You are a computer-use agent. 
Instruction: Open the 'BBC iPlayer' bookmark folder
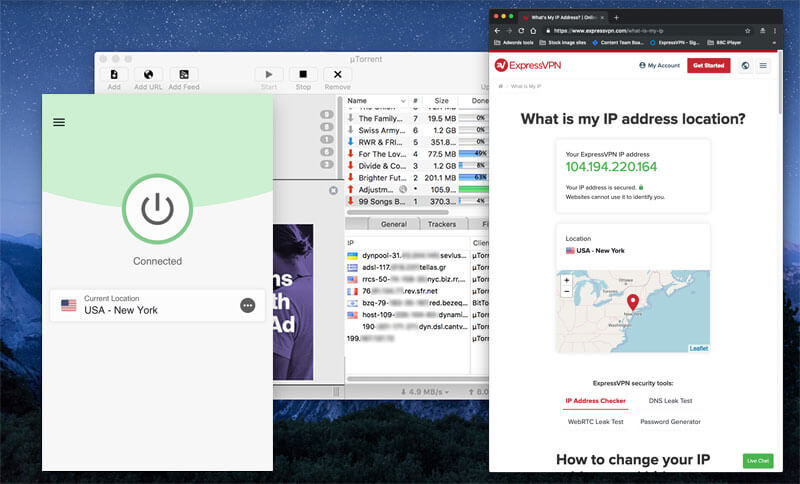(x=724, y=43)
